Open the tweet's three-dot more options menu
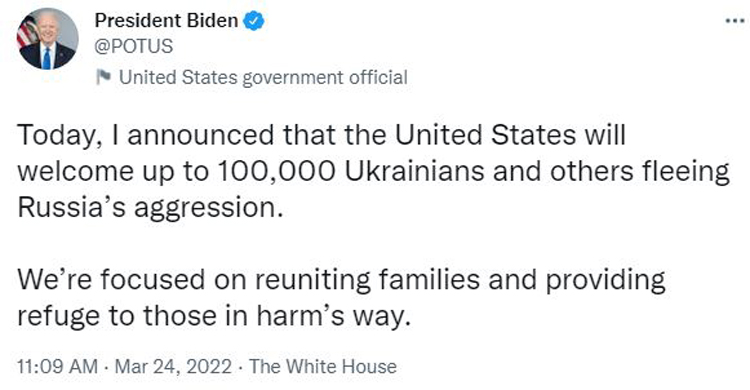Viewport: 750px width, 390px height. pyautogui.click(x=735, y=21)
